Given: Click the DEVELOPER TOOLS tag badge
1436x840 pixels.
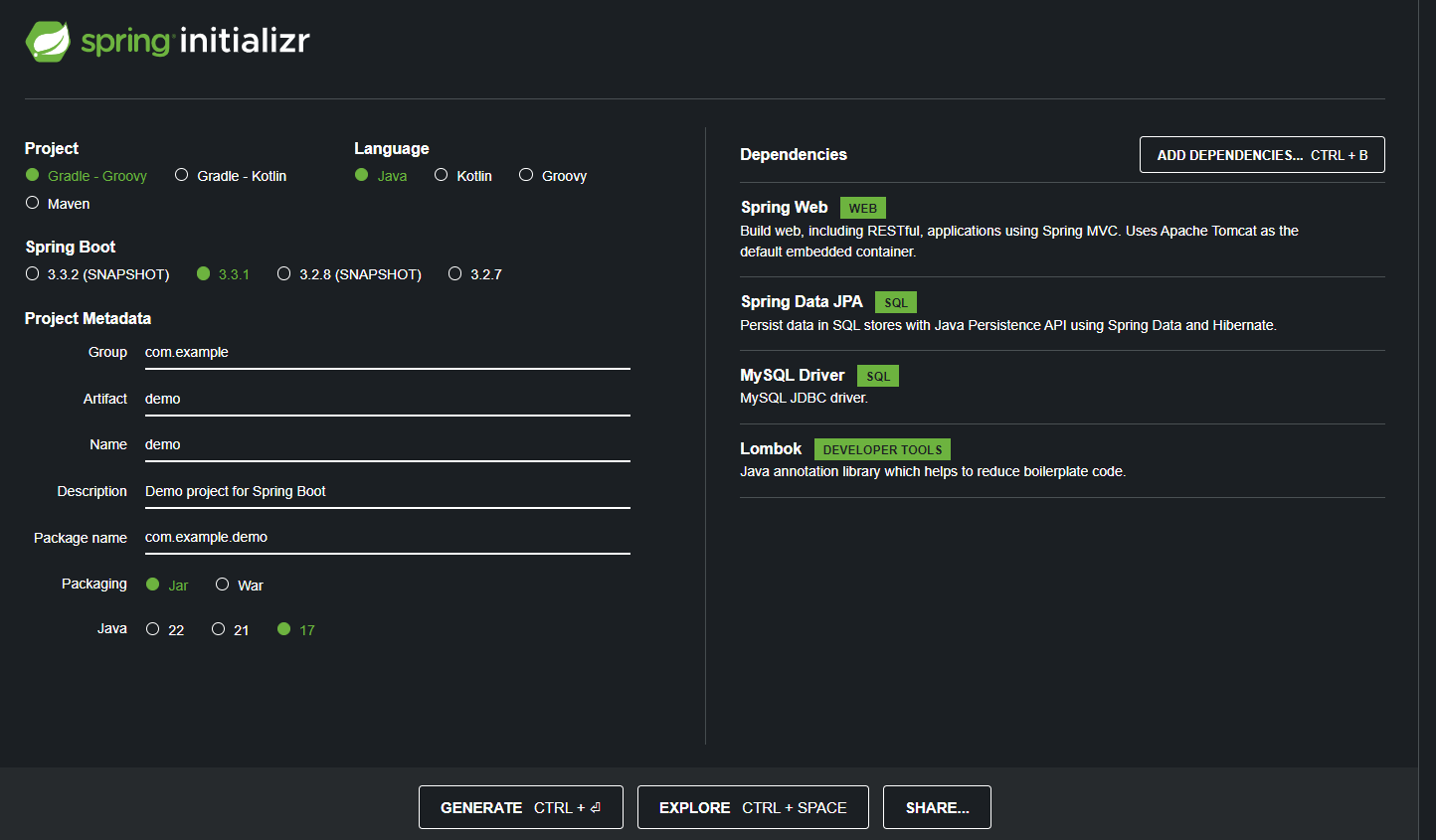Looking at the screenshot, I should point(882,449).
